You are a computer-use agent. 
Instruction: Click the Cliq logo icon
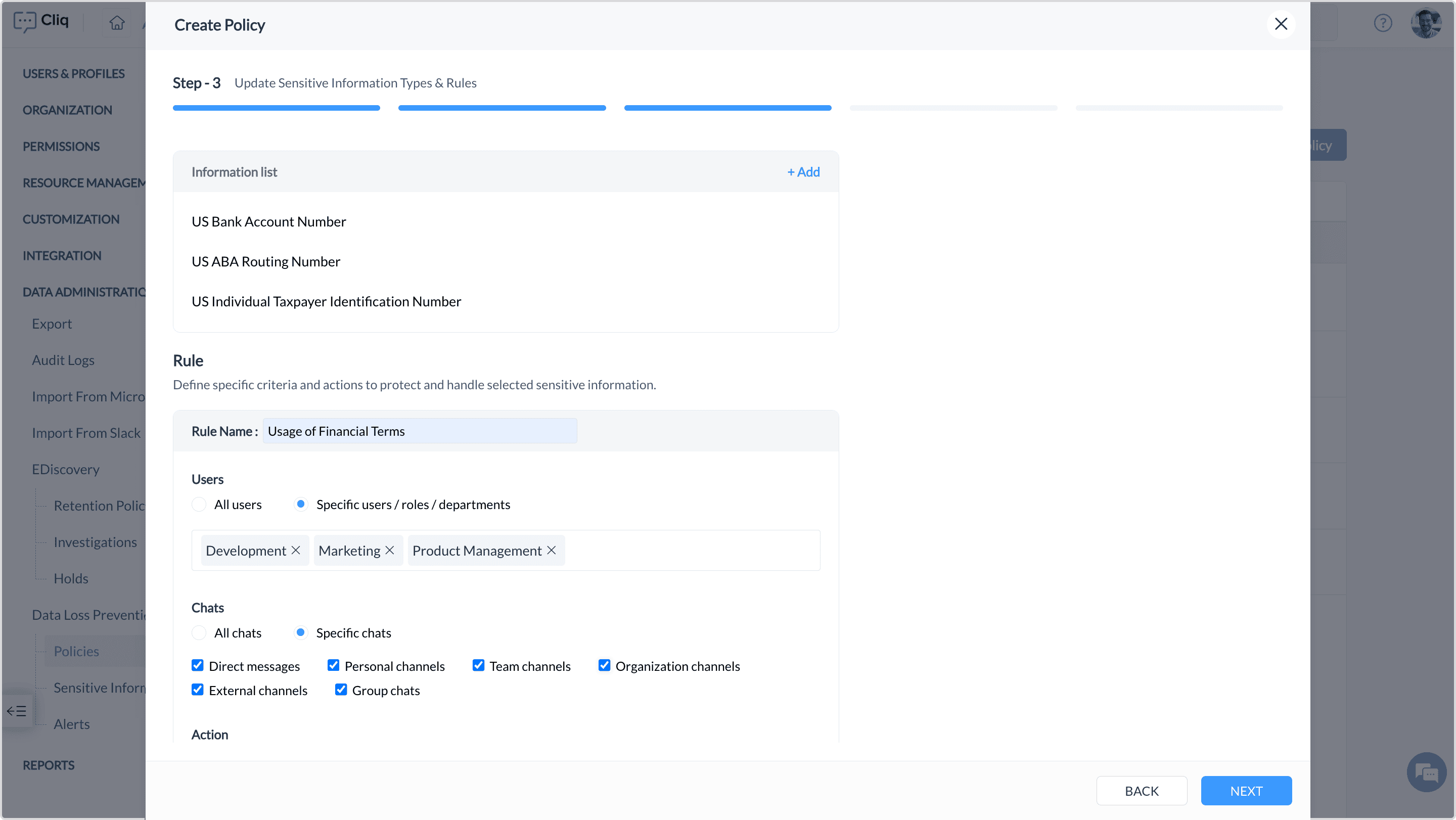[25, 21]
